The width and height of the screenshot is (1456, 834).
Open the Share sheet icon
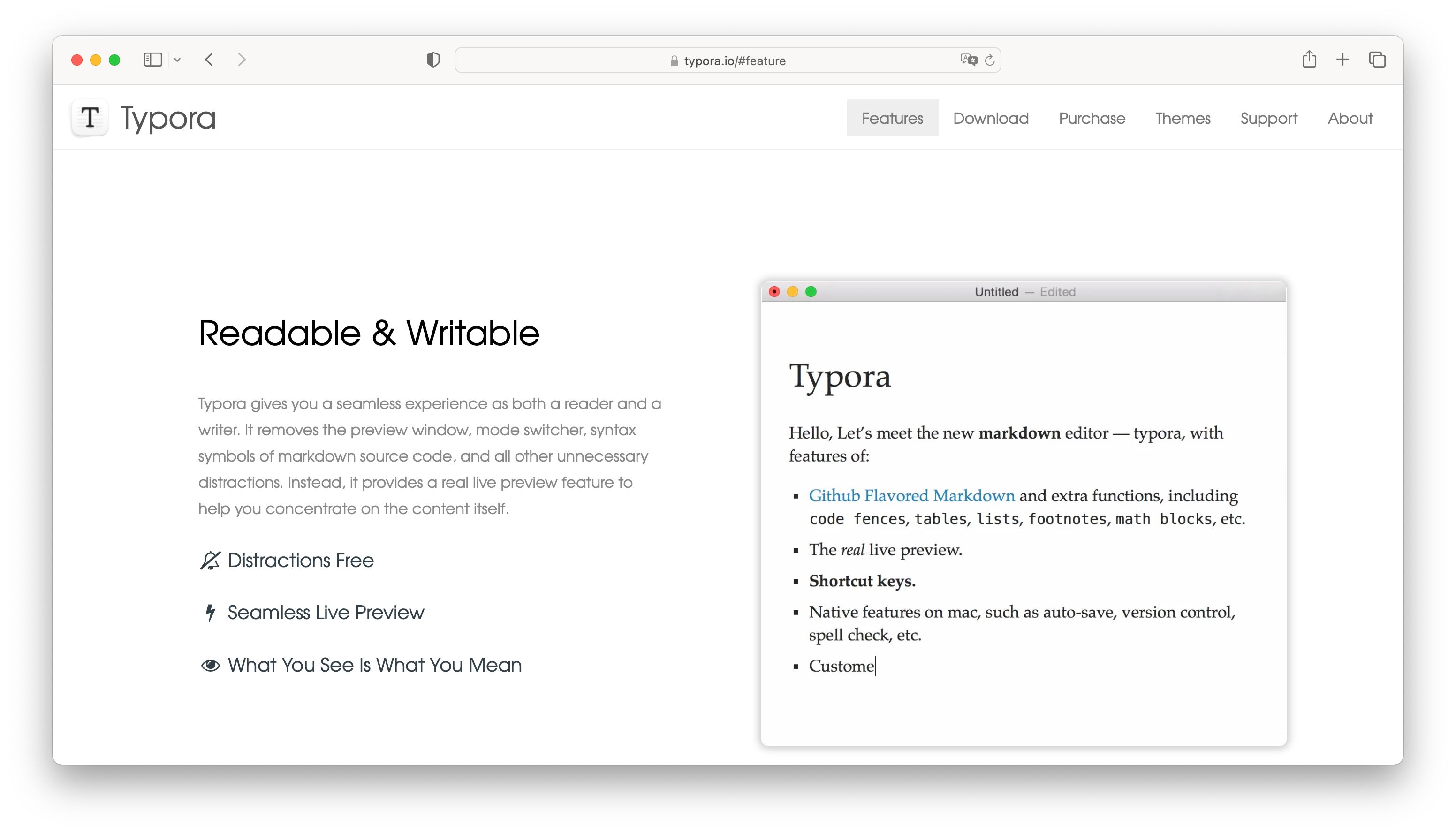pyautogui.click(x=1309, y=60)
